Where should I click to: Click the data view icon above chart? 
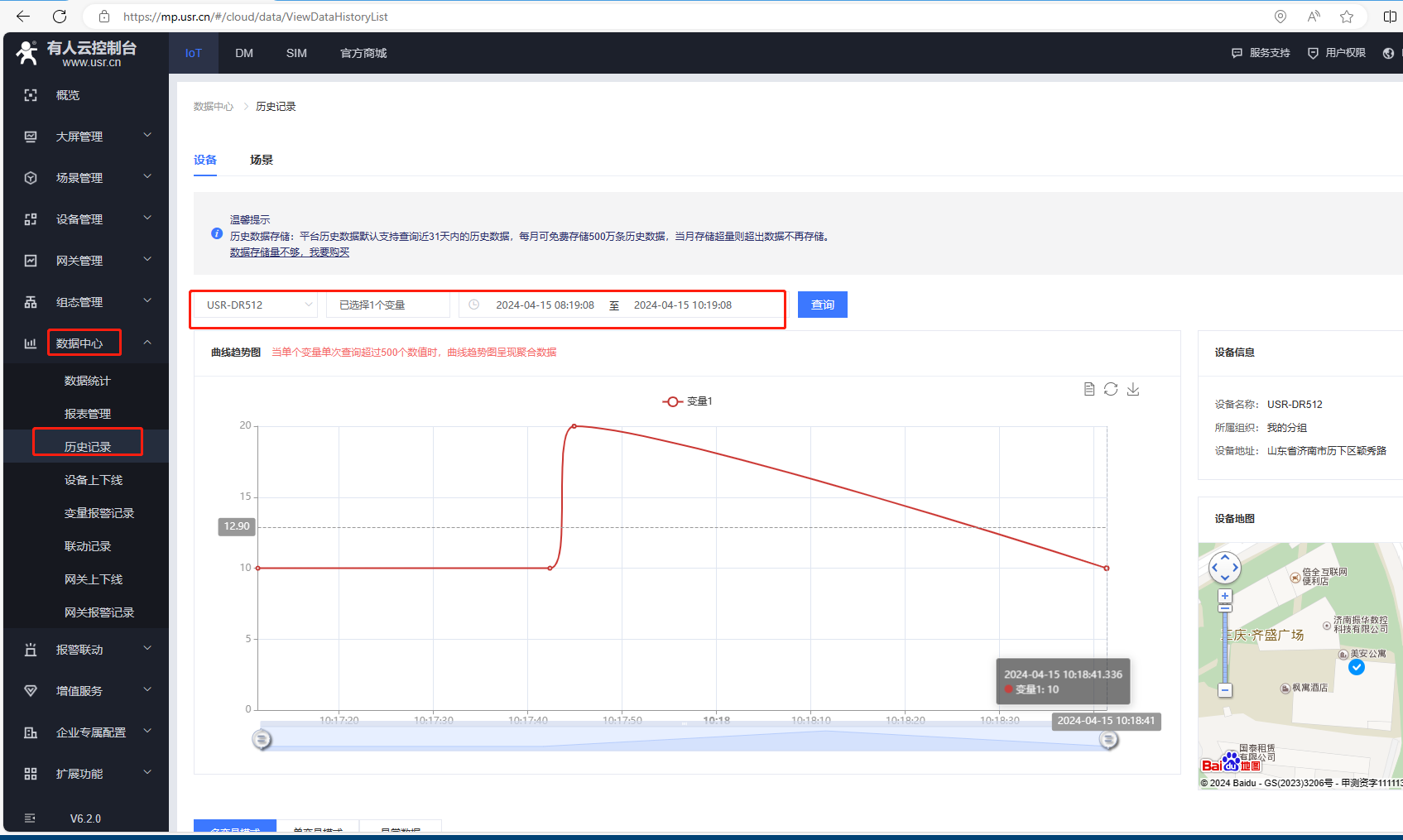[1089, 389]
